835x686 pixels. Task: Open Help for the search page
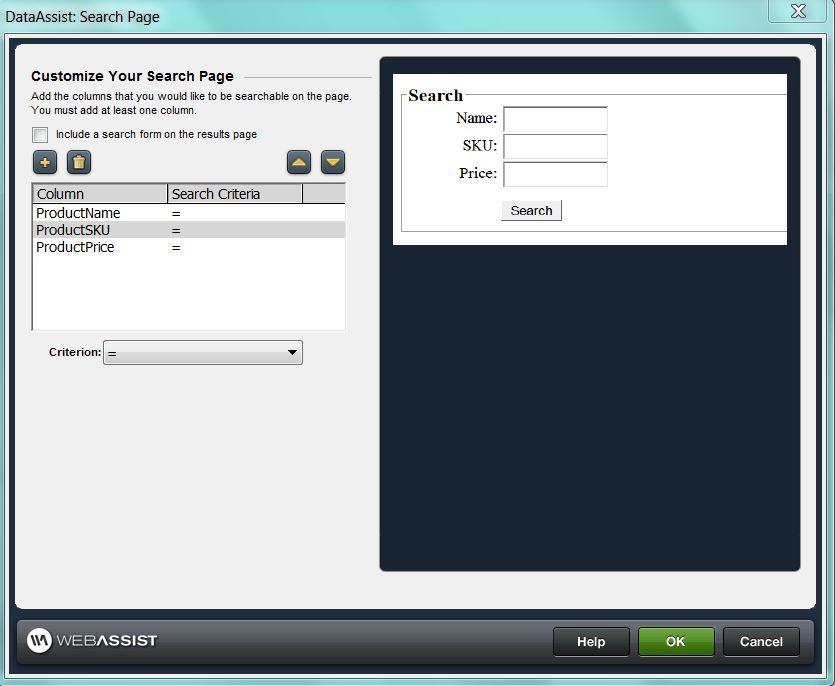[591, 642]
